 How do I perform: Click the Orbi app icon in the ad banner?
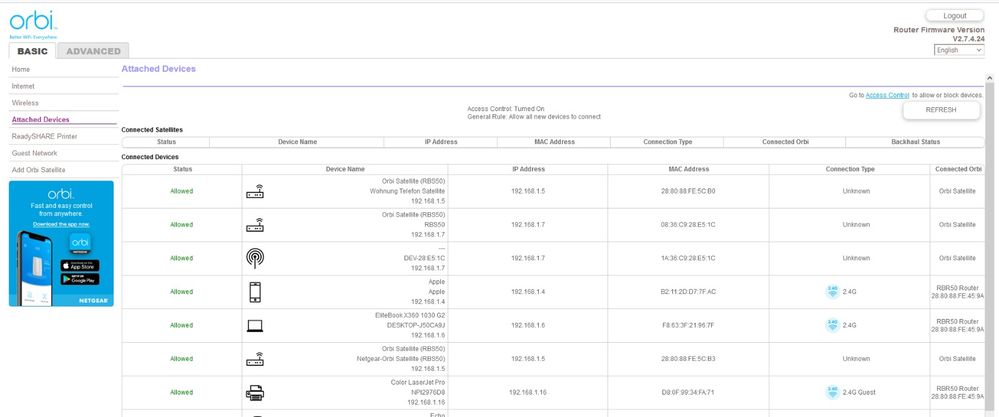tap(80, 244)
